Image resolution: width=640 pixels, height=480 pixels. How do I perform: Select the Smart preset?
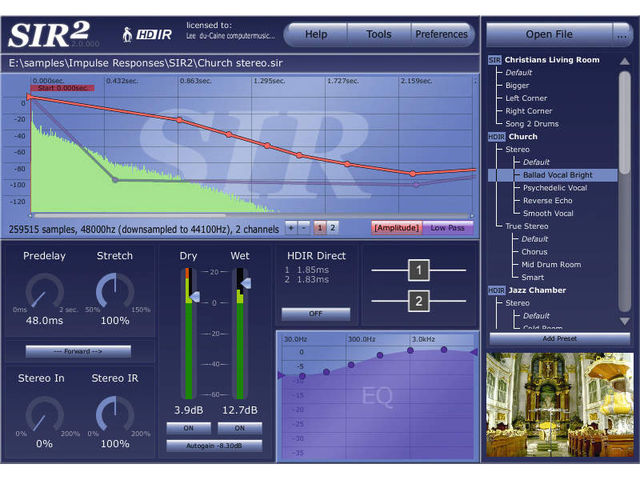click(x=532, y=278)
